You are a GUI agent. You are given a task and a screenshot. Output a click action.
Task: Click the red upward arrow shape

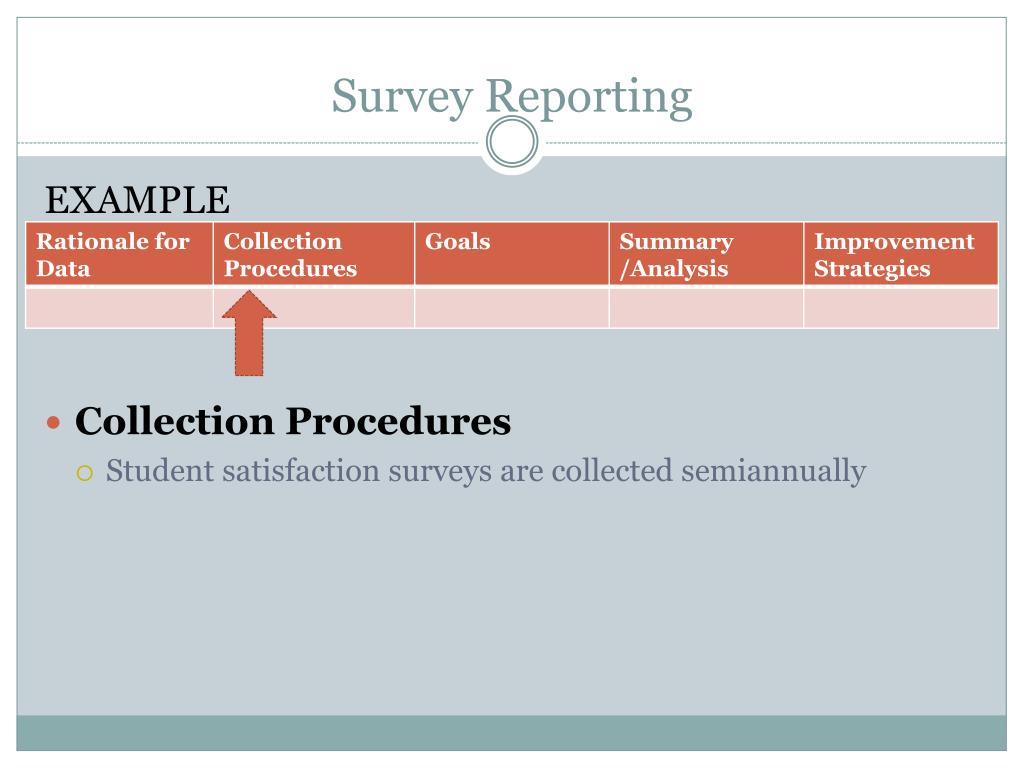click(x=249, y=334)
